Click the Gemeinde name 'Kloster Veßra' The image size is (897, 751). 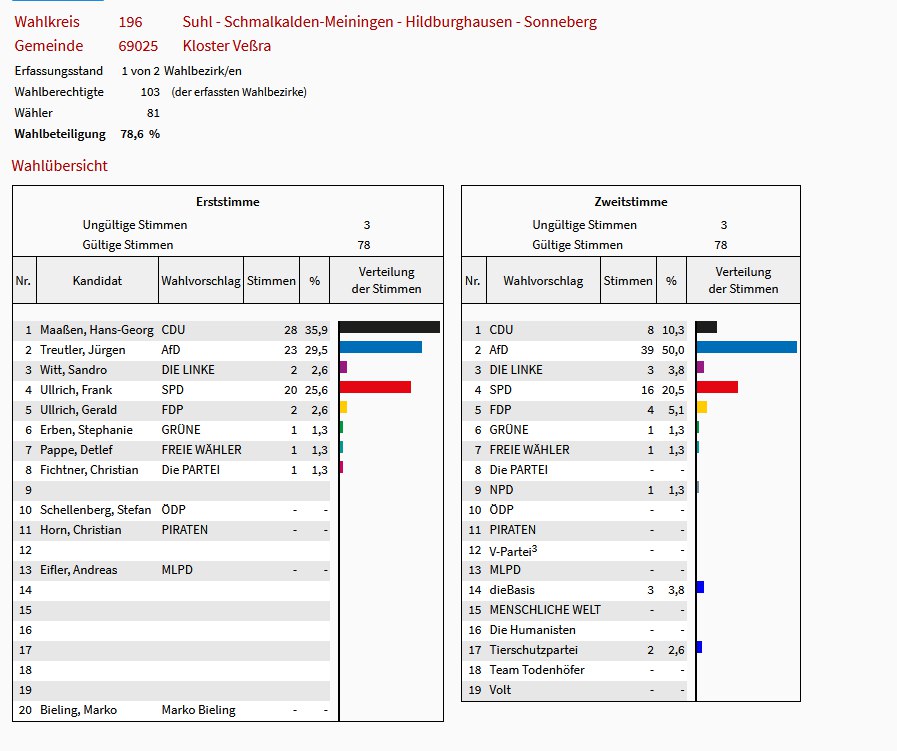pos(227,46)
